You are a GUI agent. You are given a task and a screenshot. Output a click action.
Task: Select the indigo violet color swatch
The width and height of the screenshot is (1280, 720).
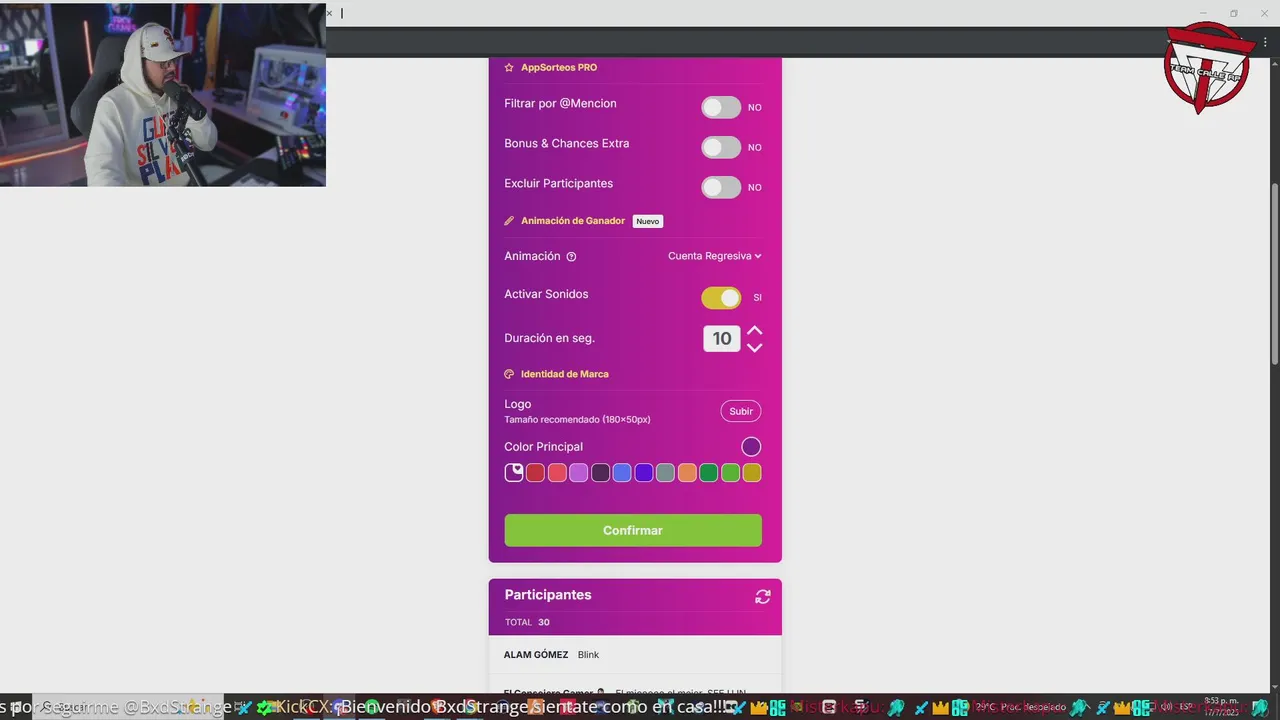pyautogui.click(x=644, y=472)
